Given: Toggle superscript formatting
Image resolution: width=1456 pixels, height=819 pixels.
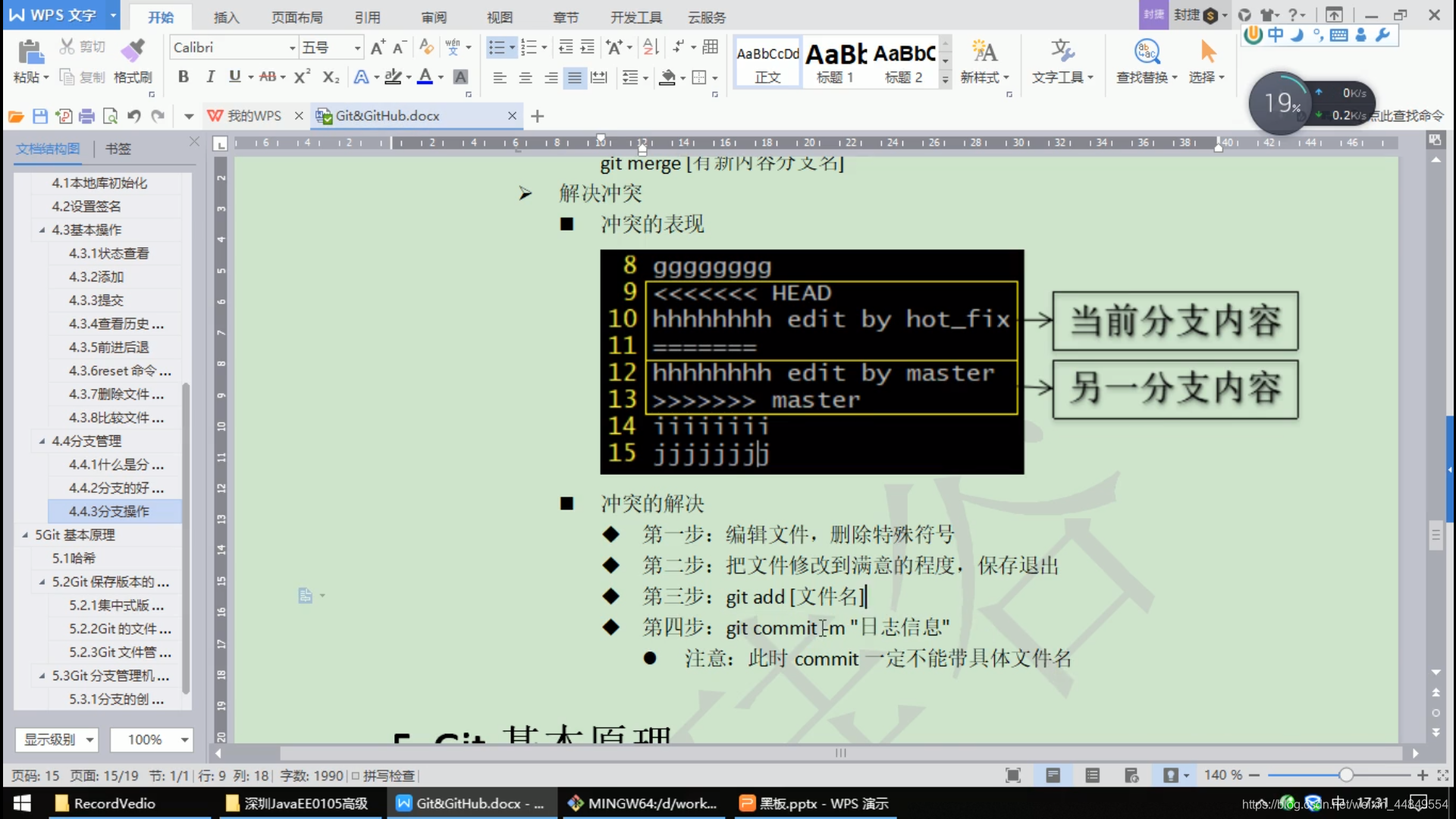Looking at the screenshot, I should [x=302, y=77].
